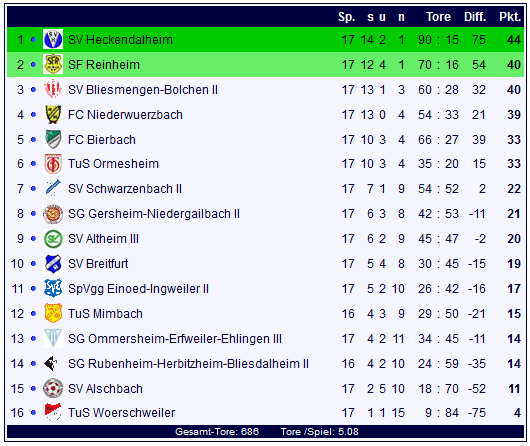Click the SV Heckendalheim club crest
Viewport: 530px width, 446px height.
[53, 40]
